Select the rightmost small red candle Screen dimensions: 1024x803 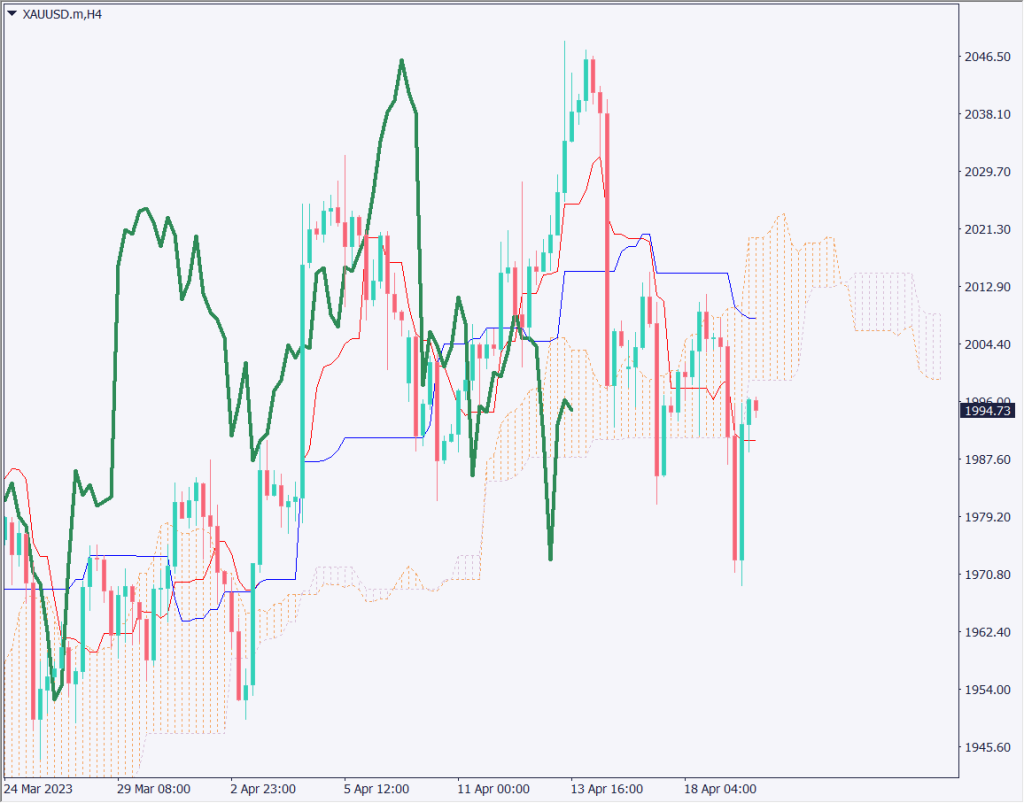point(757,405)
